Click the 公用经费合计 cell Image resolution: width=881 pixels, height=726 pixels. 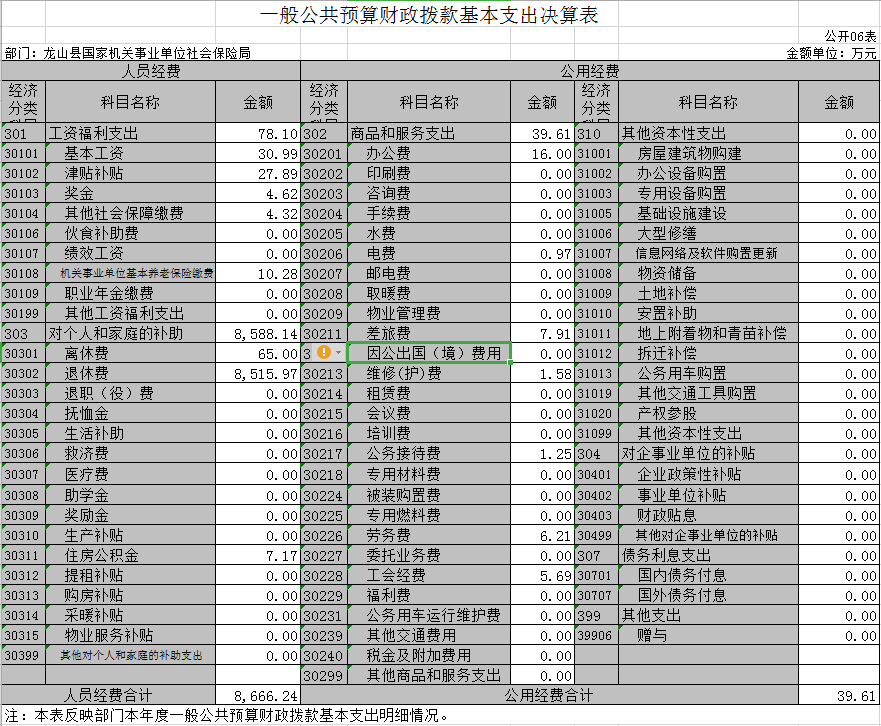(x=549, y=696)
